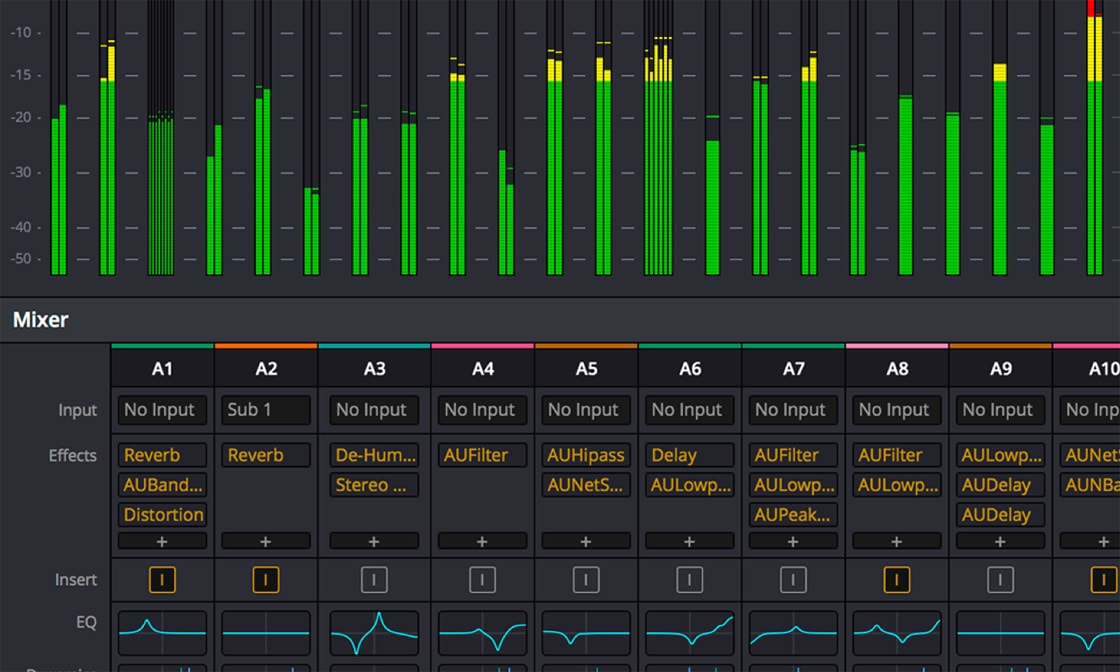Open the EQ graph on track A3
This screenshot has height=672, width=1120.
(x=374, y=633)
